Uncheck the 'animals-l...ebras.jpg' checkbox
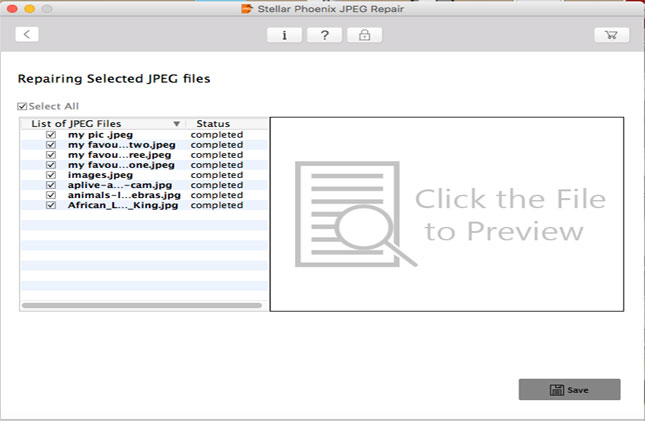This screenshot has width=645, height=421. (x=51, y=195)
